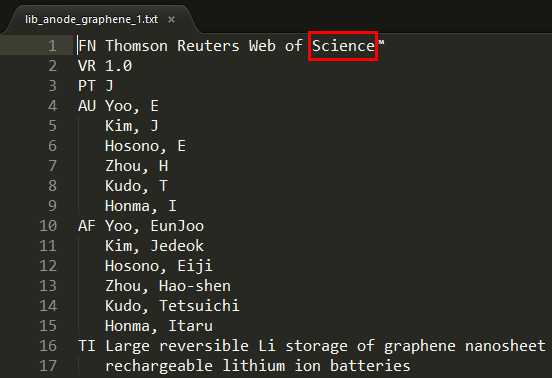Click line number 1 in gutter
552x378 pixels.
coord(52,46)
